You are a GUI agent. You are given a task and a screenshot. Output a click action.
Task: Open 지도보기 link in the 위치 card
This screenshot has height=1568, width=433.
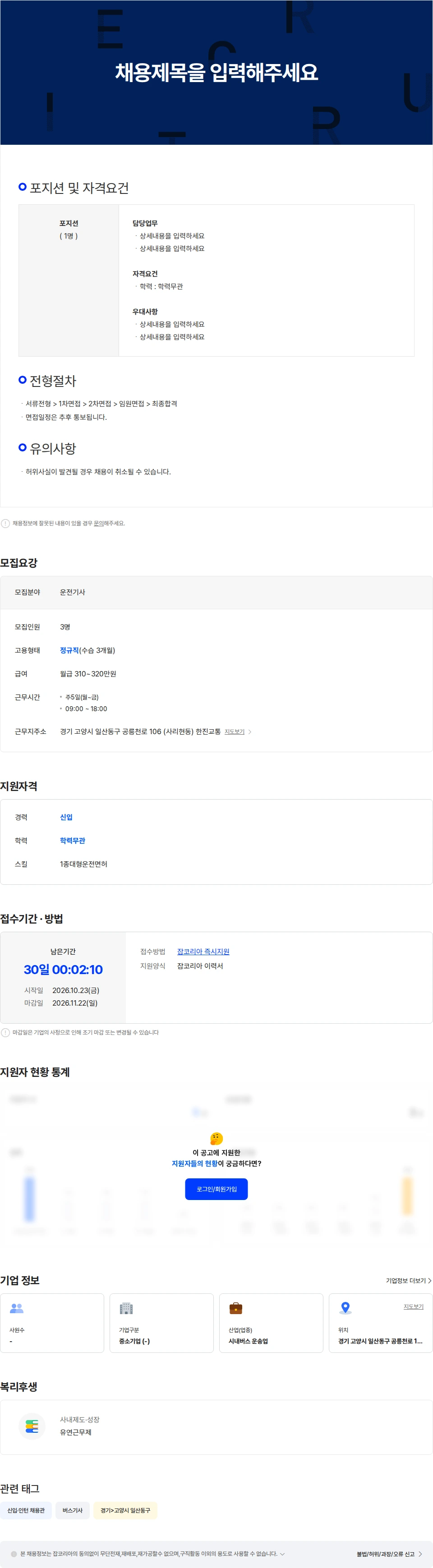(x=414, y=1306)
